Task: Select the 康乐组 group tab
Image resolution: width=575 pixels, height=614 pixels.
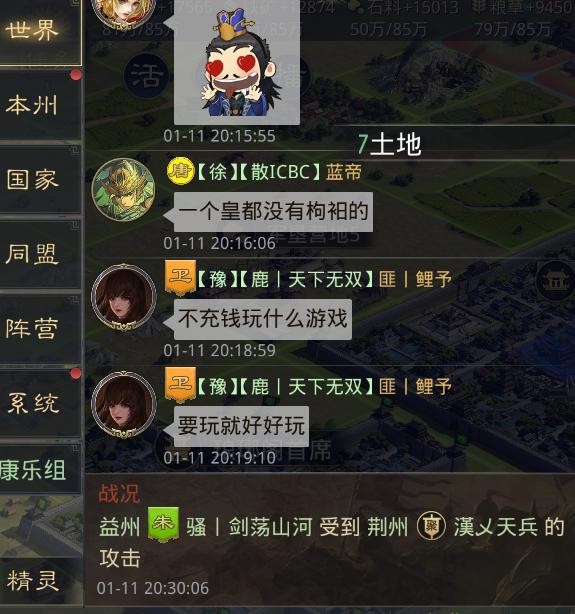Action: pyautogui.click(x=40, y=469)
